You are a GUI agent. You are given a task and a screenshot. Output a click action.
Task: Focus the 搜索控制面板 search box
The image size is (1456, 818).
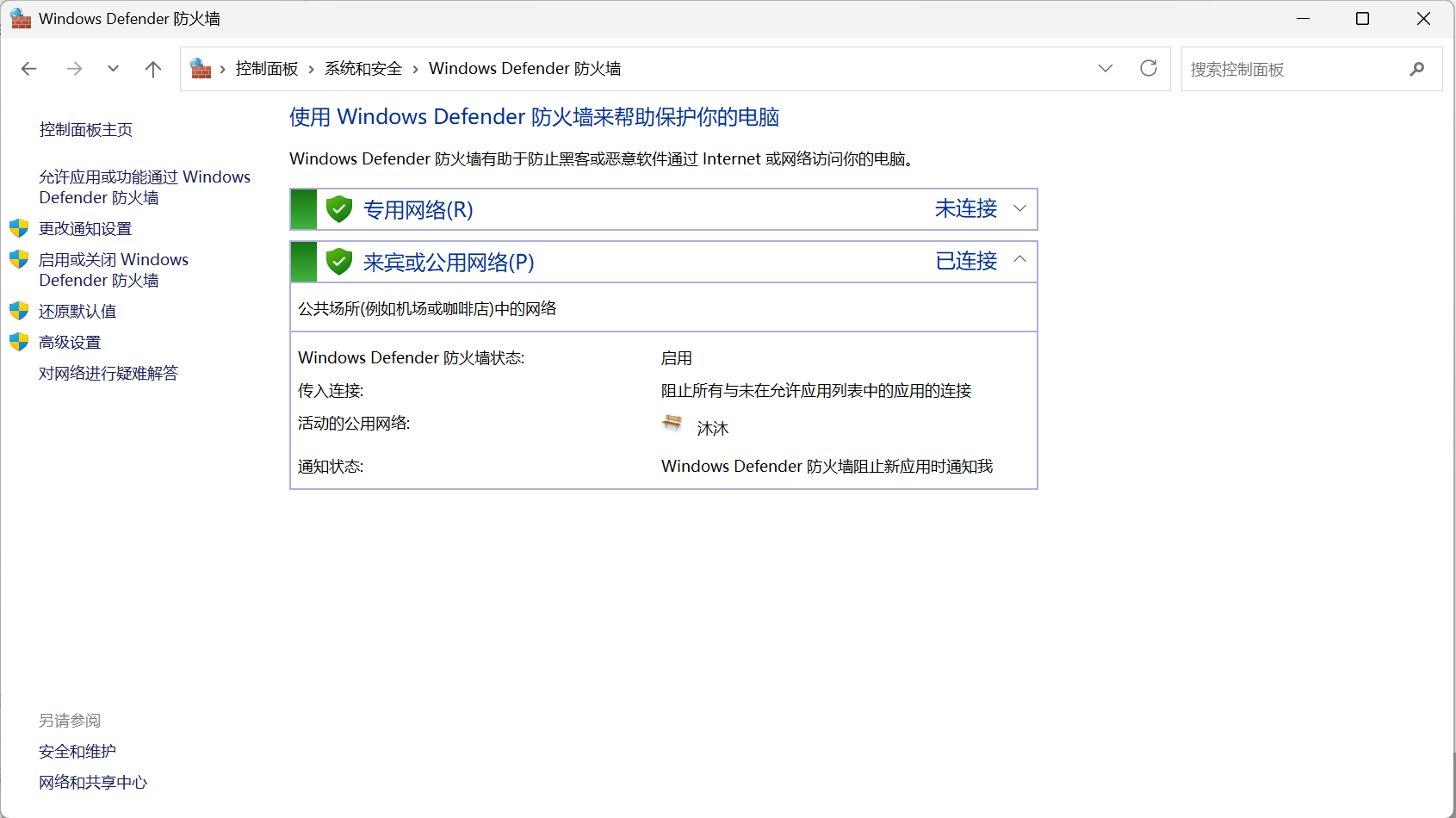[x=1311, y=69]
